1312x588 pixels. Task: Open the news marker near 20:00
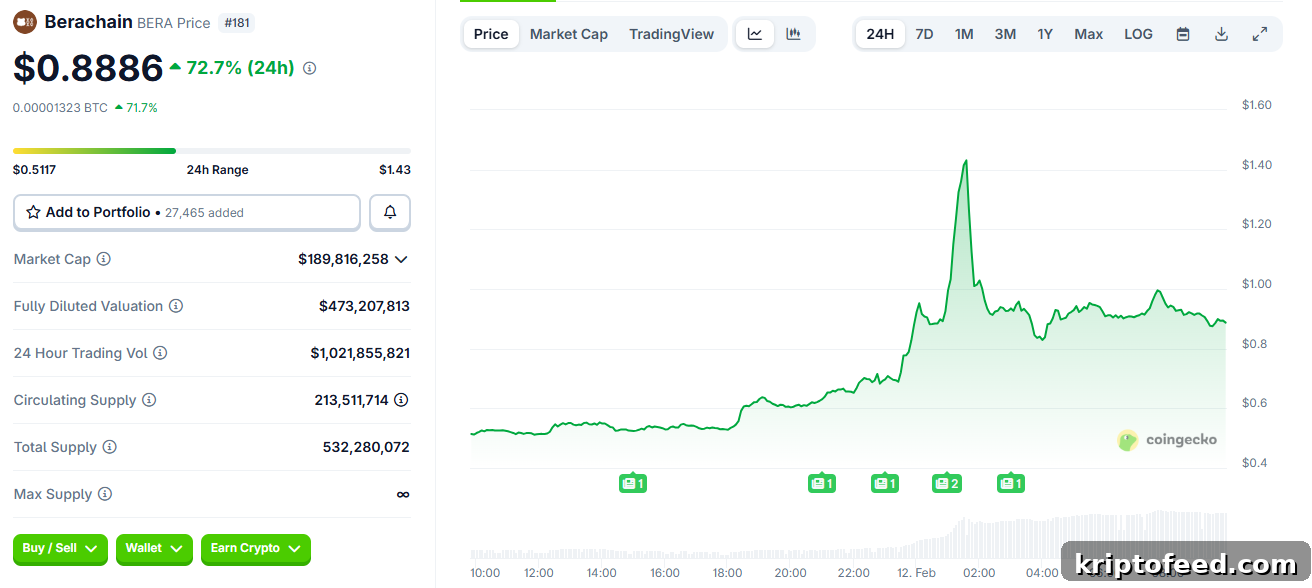(x=822, y=484)
